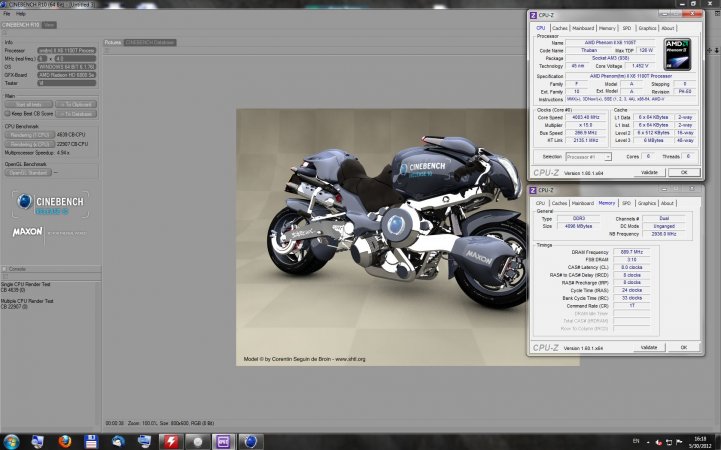Screen dimensions: 721x450
Task: Open the About tab in the top CPU-Z window
Action: coord(668,28)
